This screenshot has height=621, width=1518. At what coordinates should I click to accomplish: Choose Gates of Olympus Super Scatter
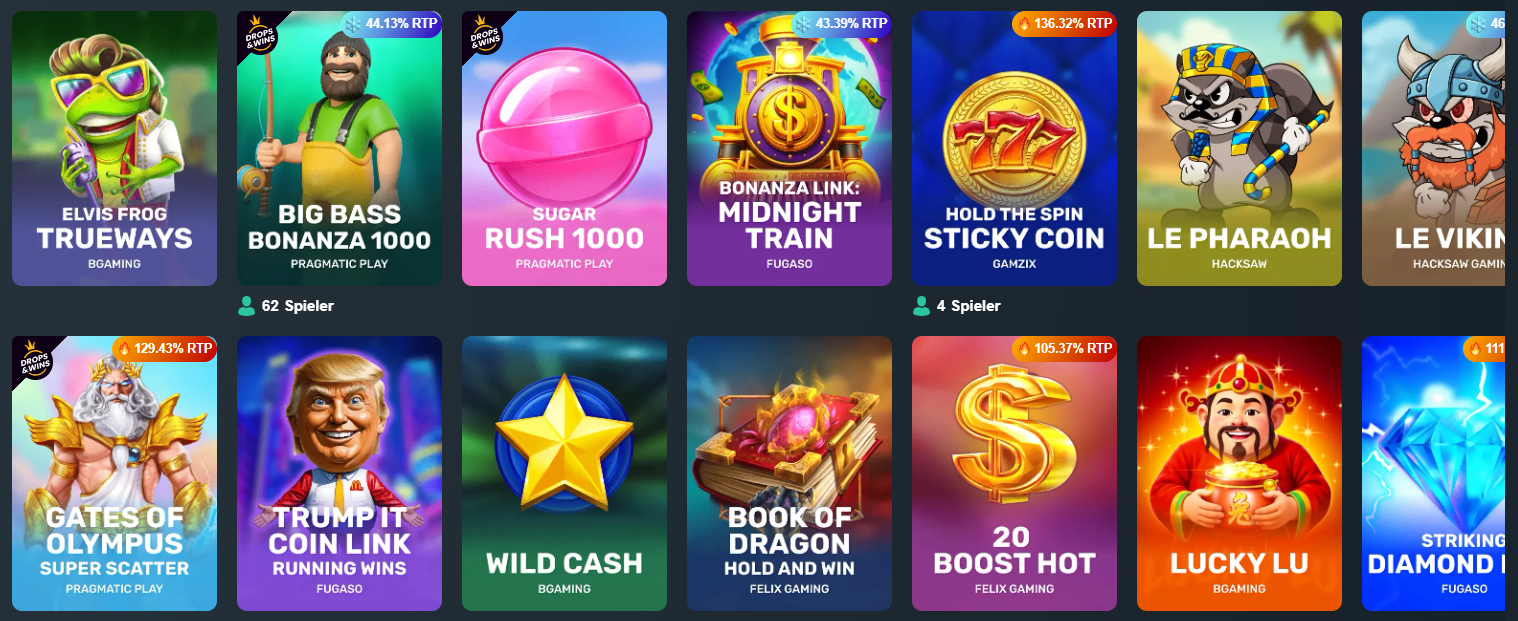pyautogui.click(x=114, y=473)
